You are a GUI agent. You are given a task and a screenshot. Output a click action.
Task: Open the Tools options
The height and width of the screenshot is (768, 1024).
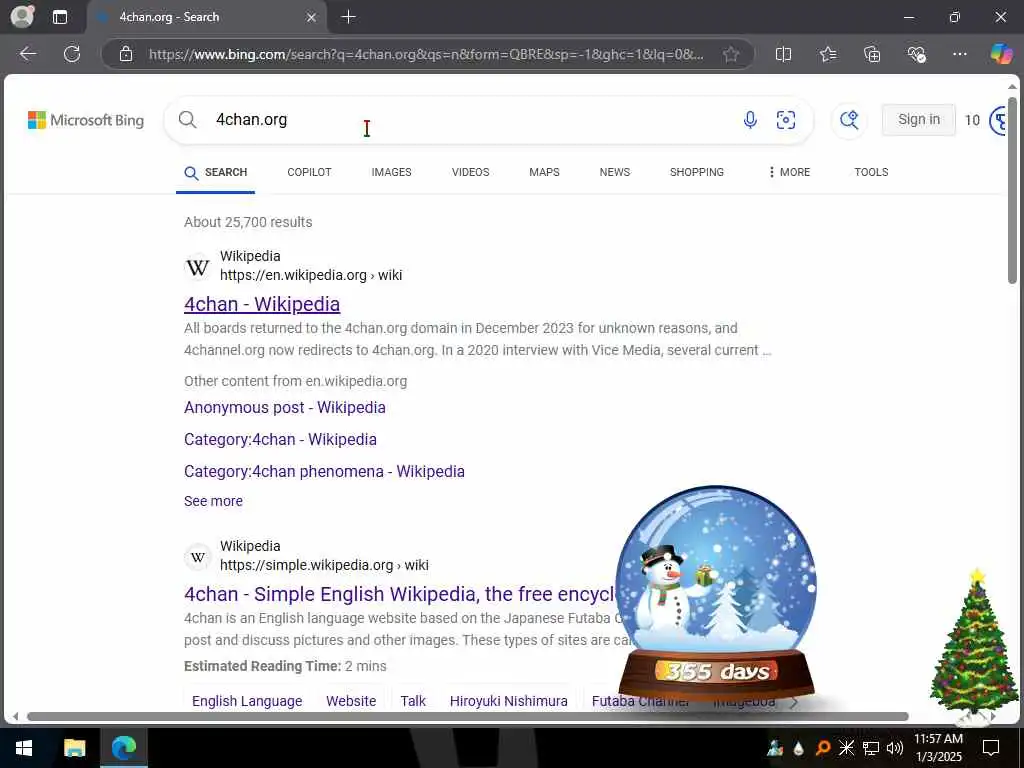tap(871, 172)
